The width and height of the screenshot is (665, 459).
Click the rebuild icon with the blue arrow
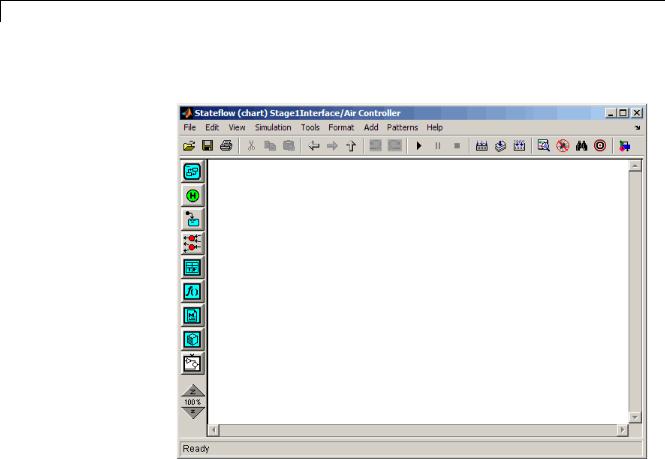(500, 146)
